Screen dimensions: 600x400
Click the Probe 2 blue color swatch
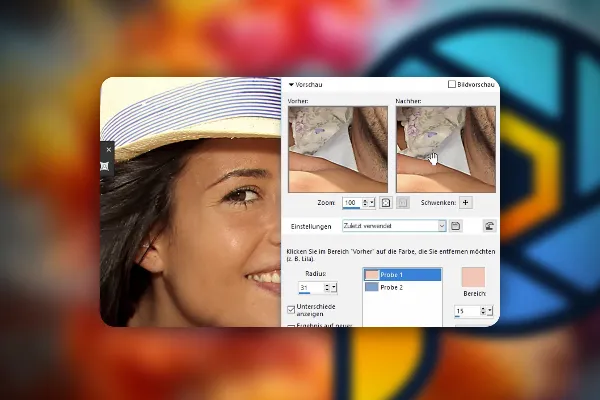[372, 287]
